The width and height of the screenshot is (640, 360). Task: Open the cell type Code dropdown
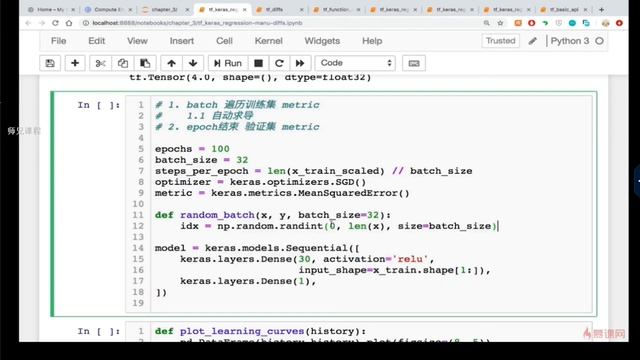coord(355,63)
